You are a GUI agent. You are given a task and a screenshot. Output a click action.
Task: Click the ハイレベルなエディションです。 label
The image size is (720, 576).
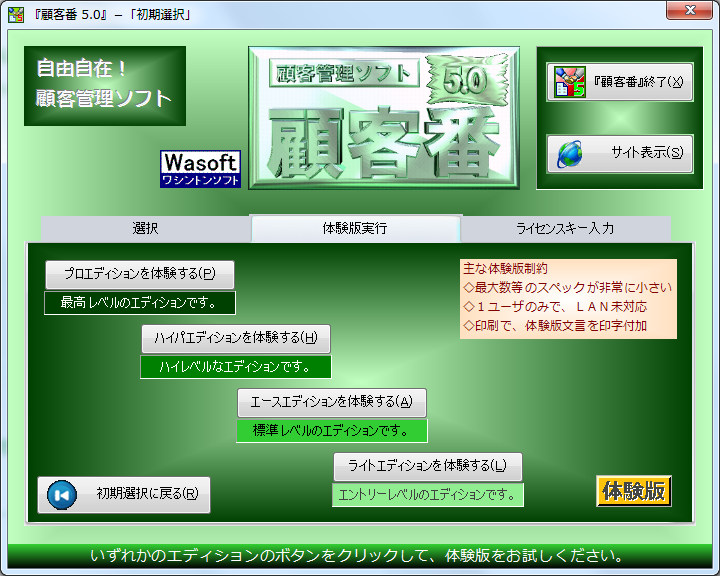pyautogui.click(x=236, y=367)
